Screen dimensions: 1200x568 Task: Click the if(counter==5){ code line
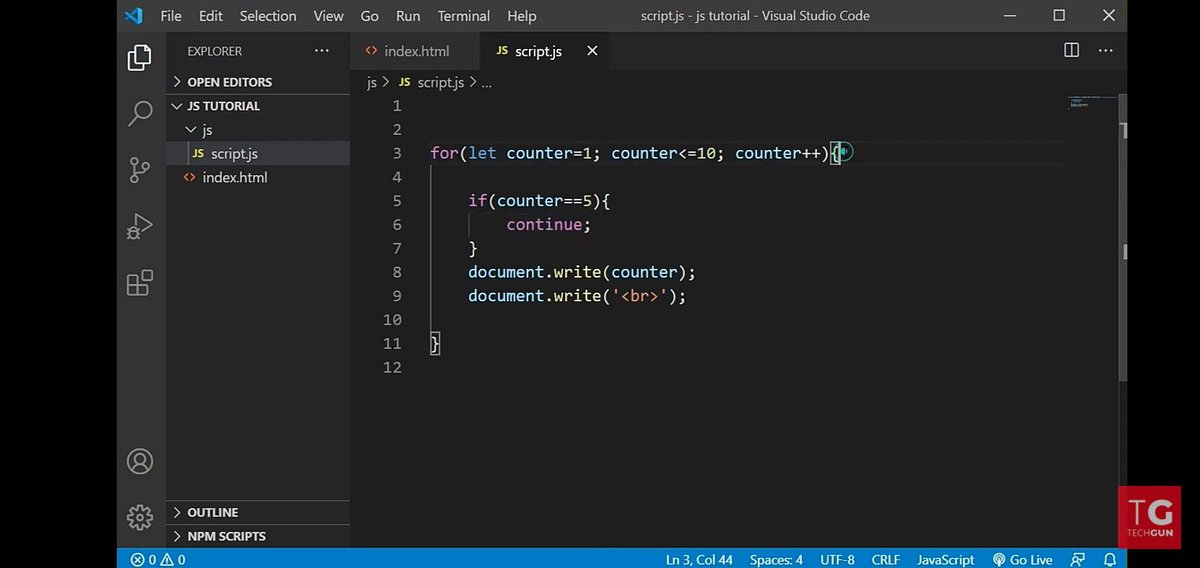(539, 200)
